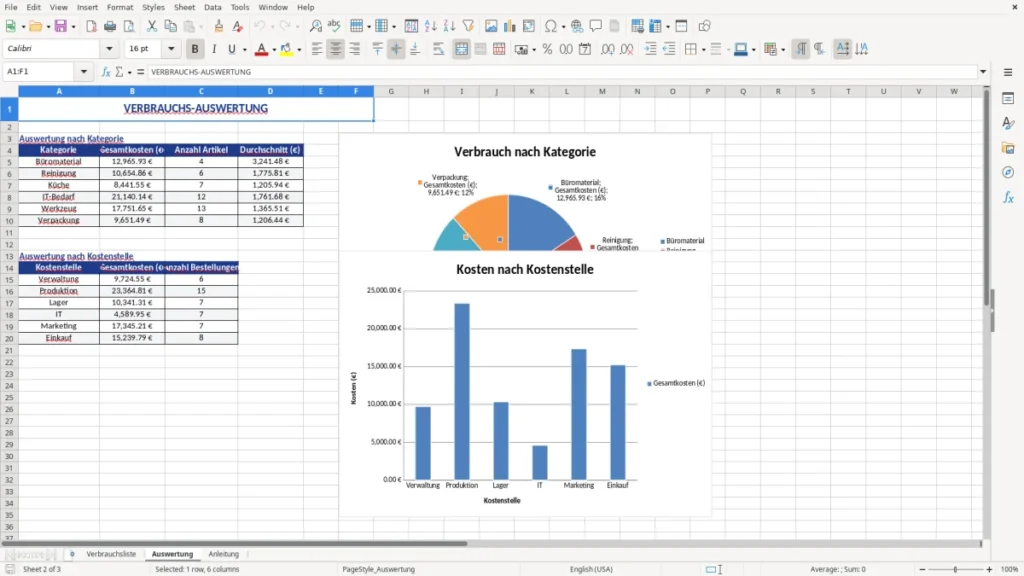
Task: Insert an image with the picture icon
Action: (x=491, y=26)
